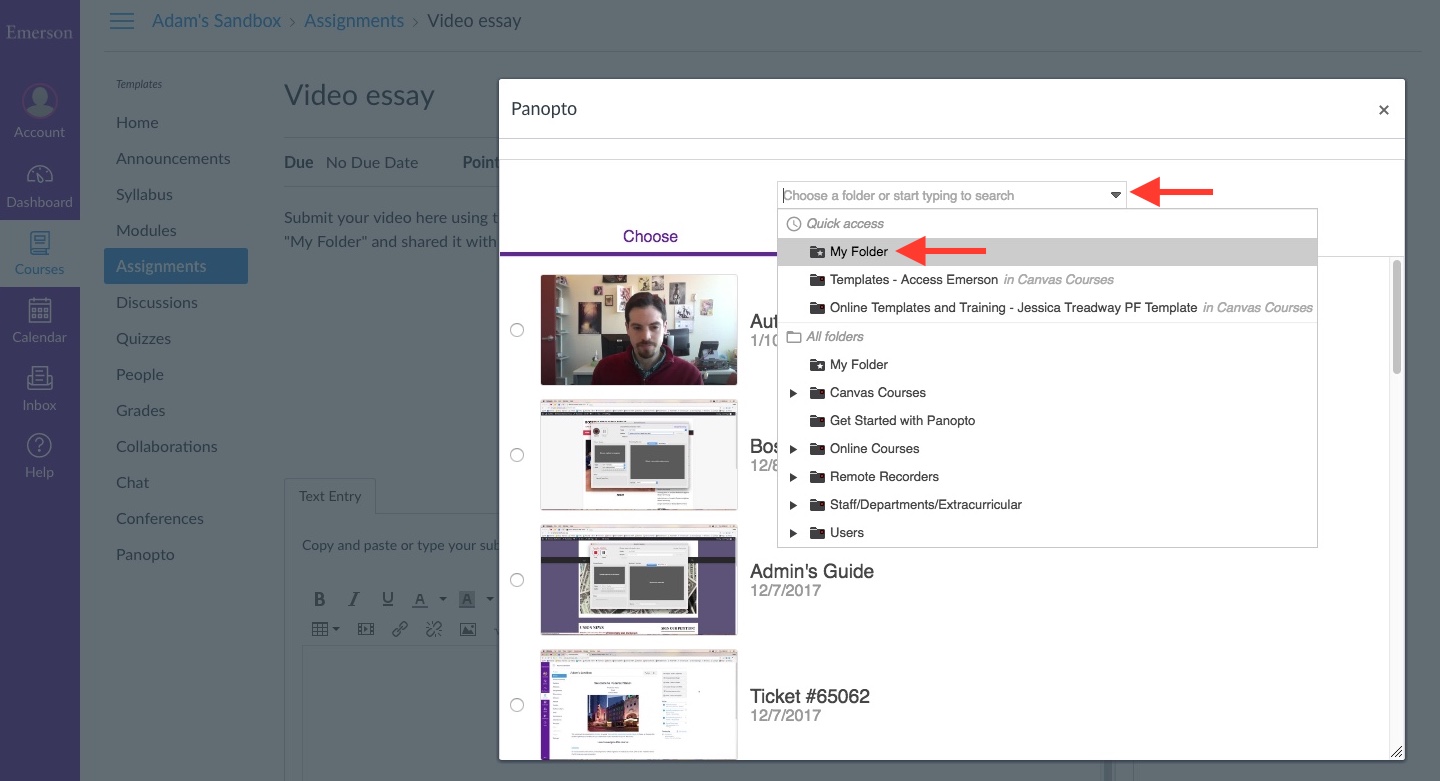Choose the Get Started with Panopto folder
The width and height of the screenshot is (1440, 781).
point(1048,421)
